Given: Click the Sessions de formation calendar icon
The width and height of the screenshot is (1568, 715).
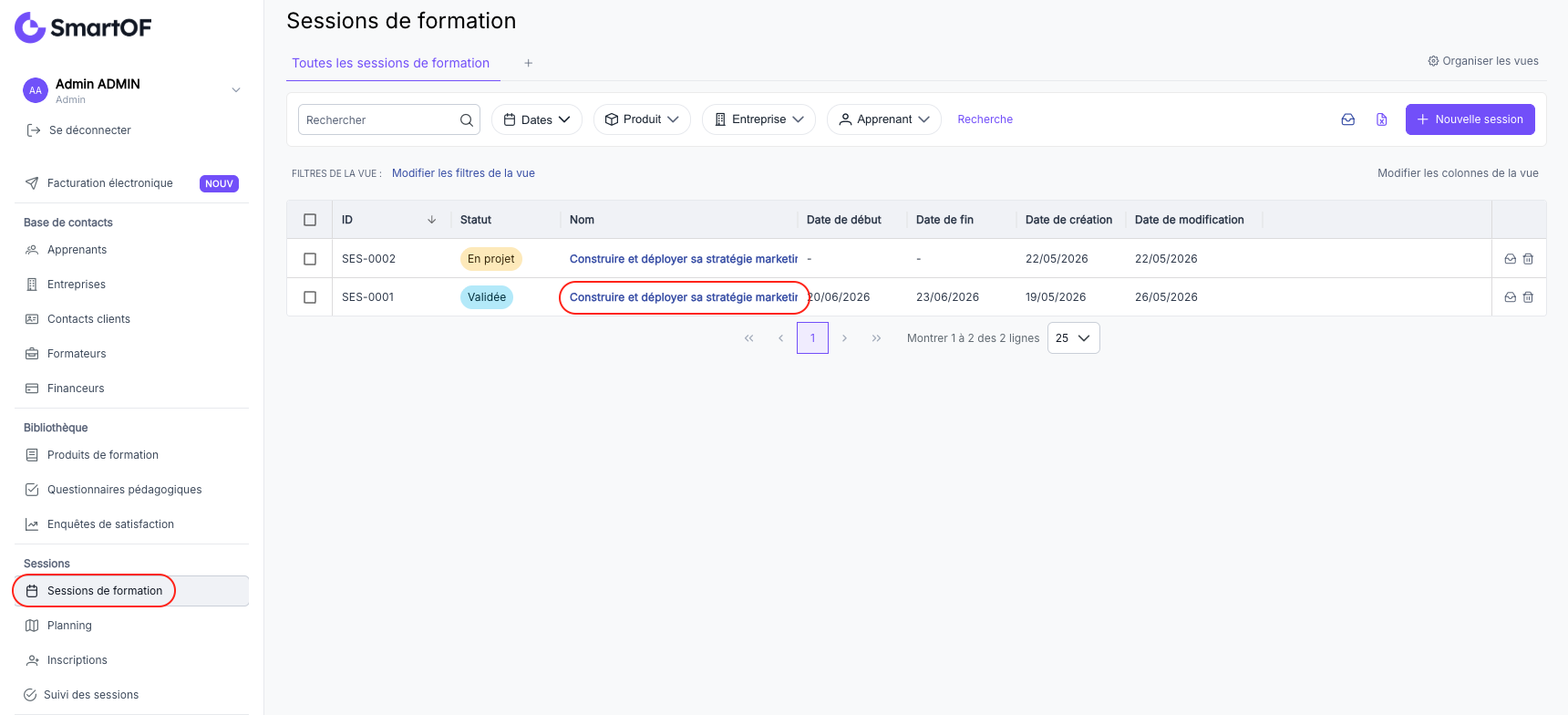Looking at the screenshot, I should coord(32,591).
